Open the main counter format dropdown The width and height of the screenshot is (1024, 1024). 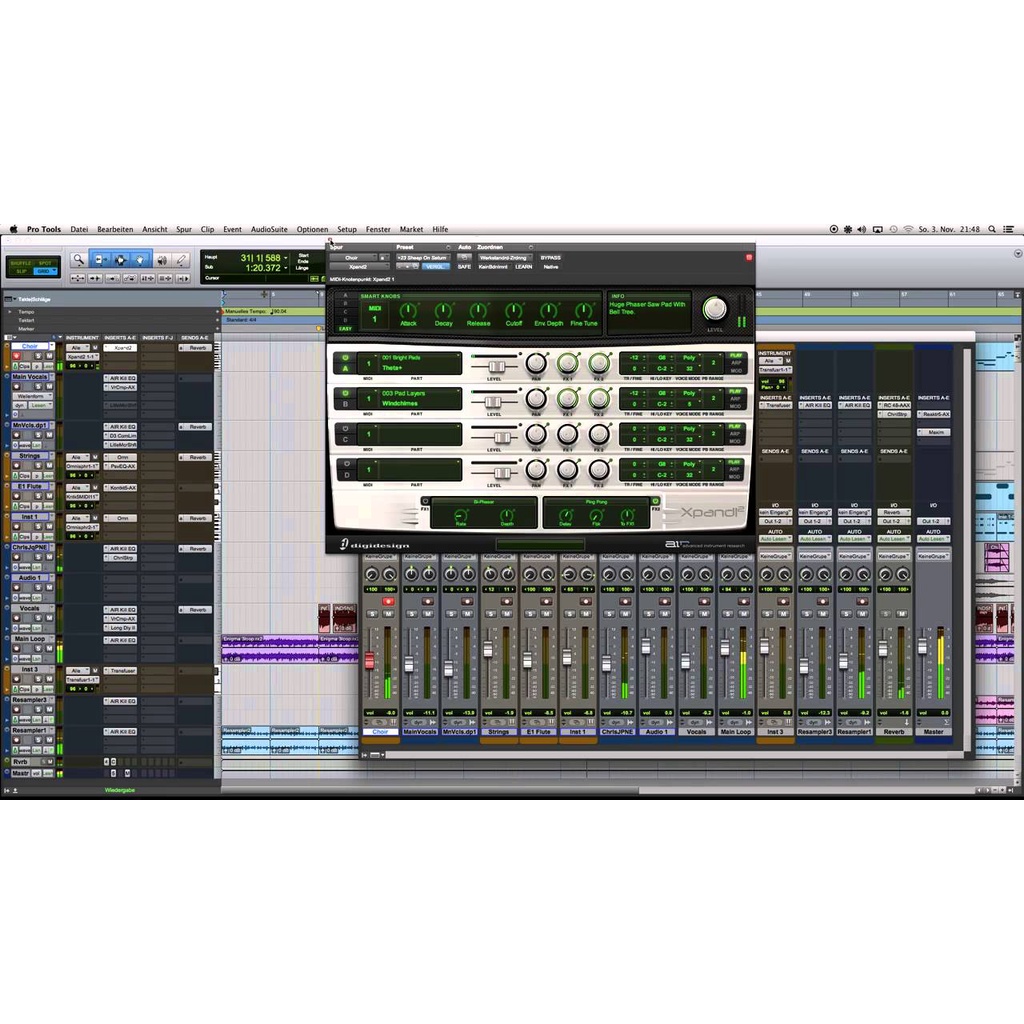pos(286,258)
